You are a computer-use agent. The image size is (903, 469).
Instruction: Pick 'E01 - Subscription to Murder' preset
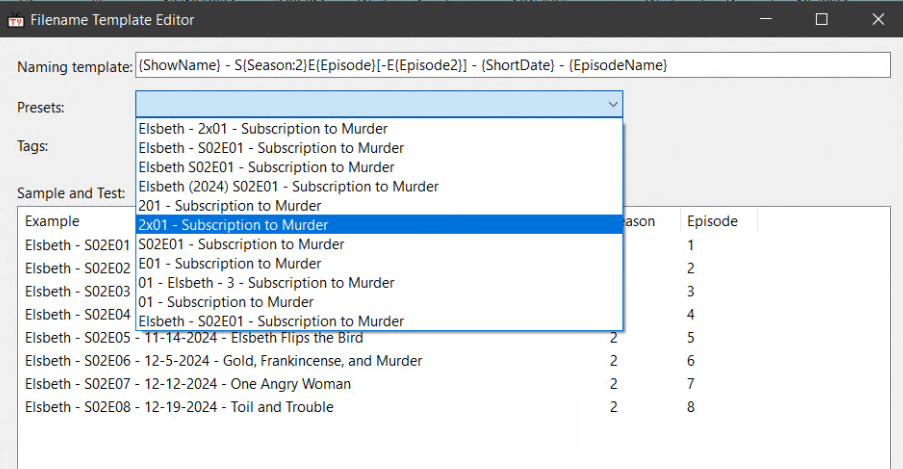click(230, 264)
